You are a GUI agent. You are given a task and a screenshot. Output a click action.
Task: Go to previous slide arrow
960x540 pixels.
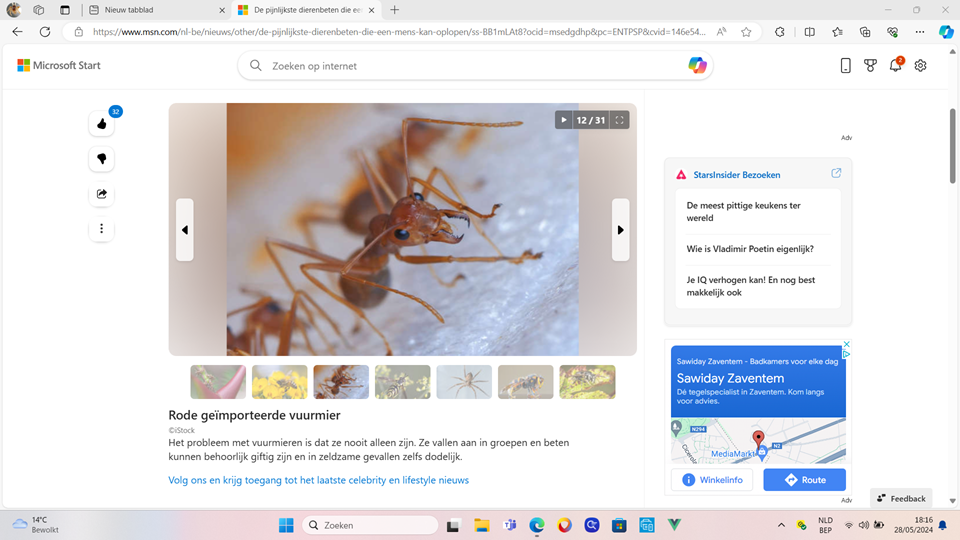185,230
